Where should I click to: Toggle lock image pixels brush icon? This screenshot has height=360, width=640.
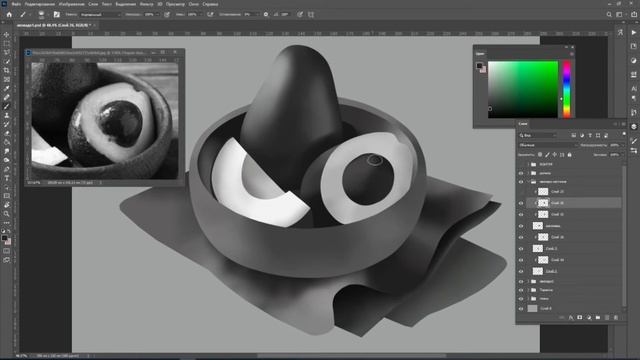tap(547, 155)
